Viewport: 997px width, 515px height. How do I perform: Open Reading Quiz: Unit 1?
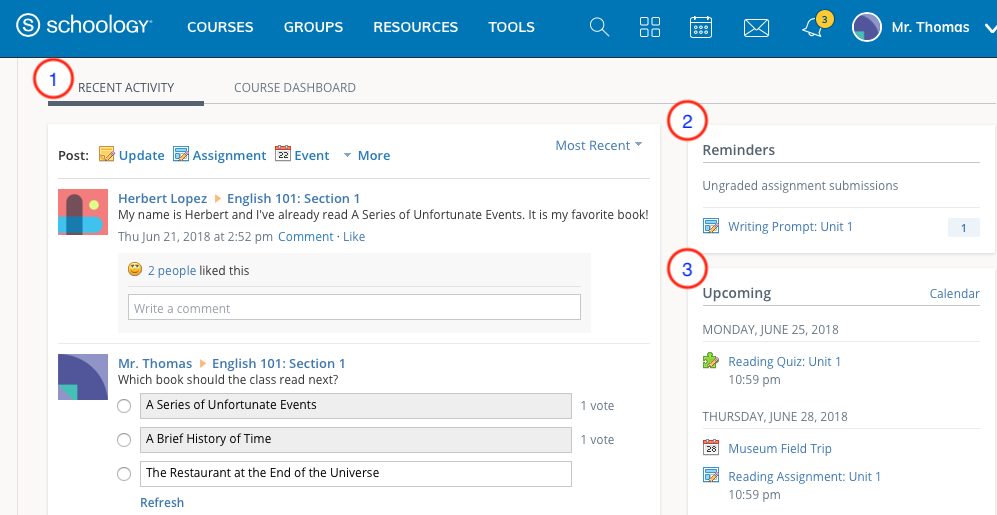pos(784,361)
